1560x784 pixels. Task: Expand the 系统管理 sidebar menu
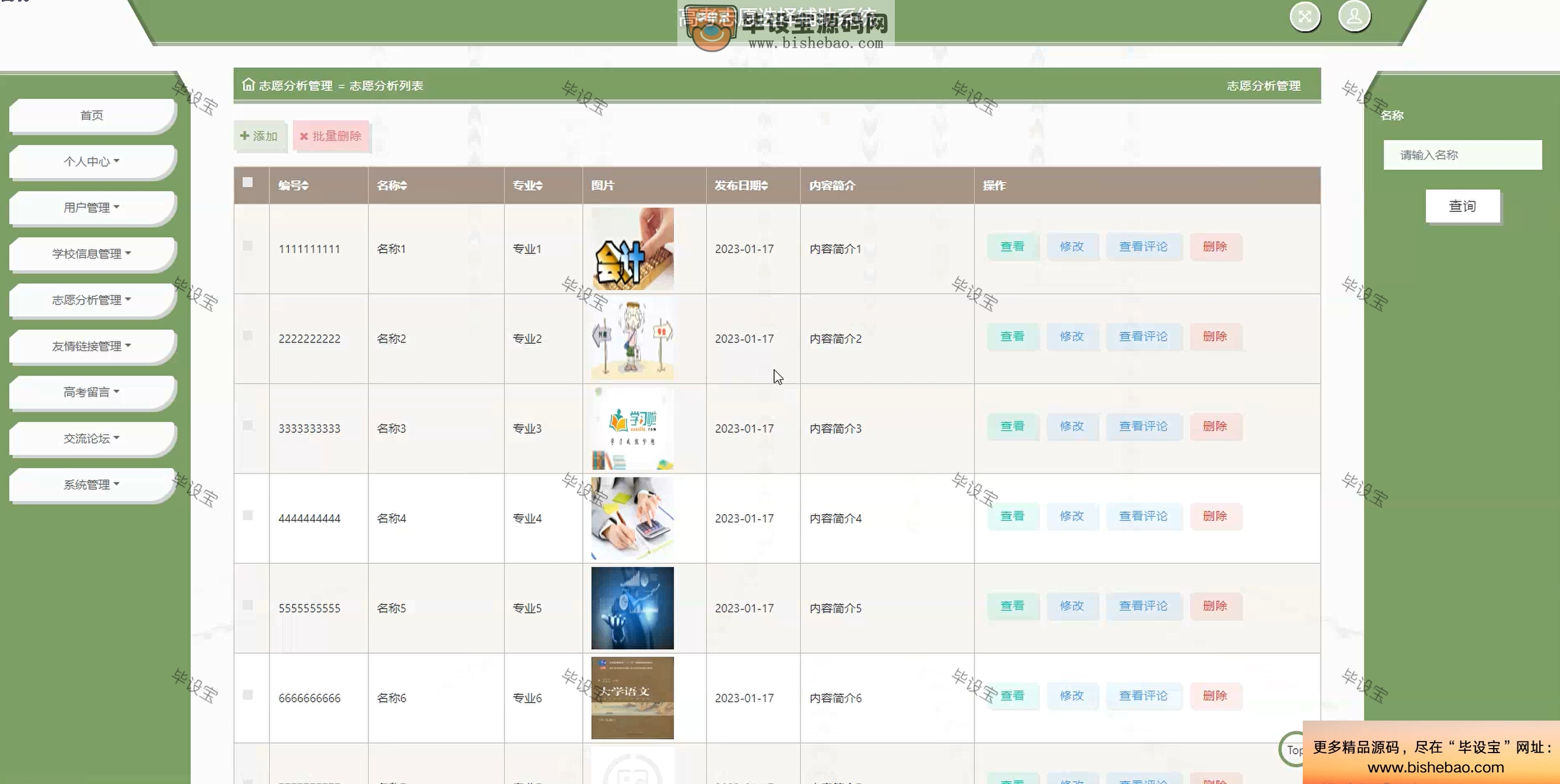92,484
